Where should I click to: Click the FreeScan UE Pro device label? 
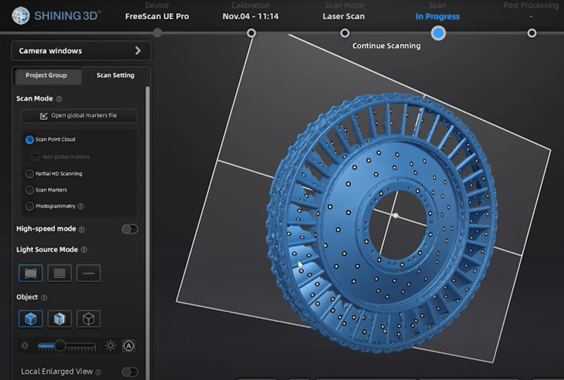point(157,17)
